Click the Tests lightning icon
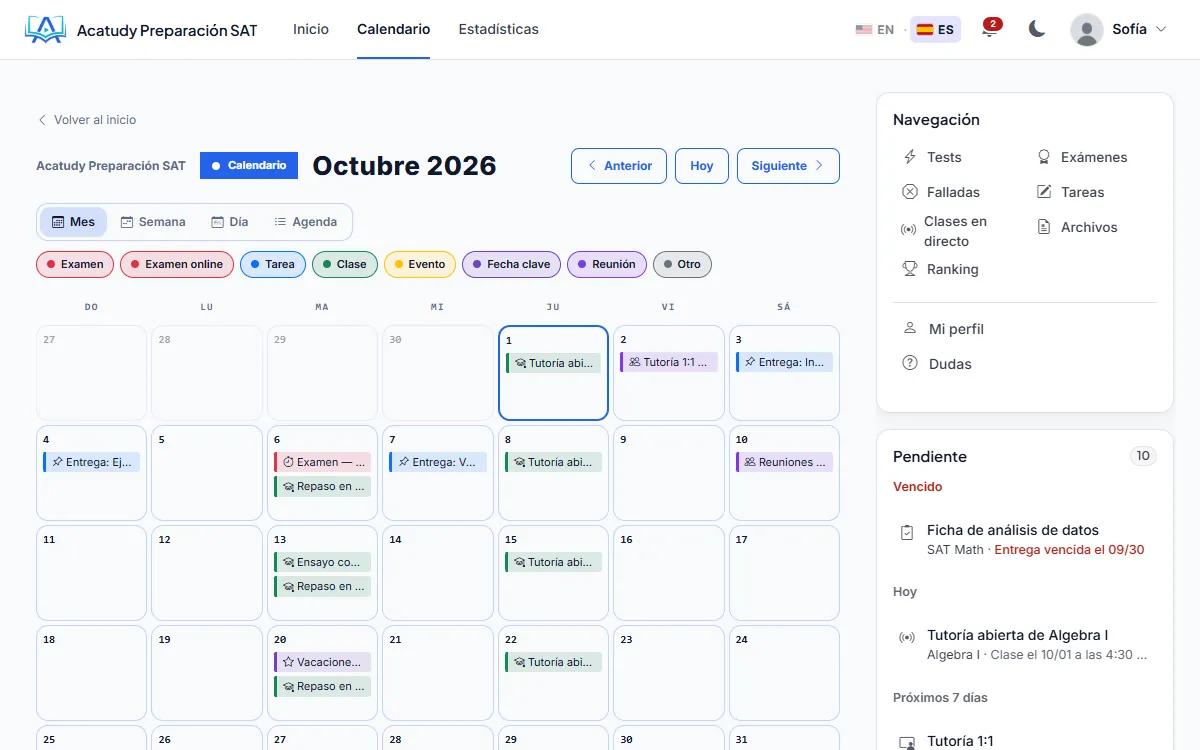 (910, 157)
